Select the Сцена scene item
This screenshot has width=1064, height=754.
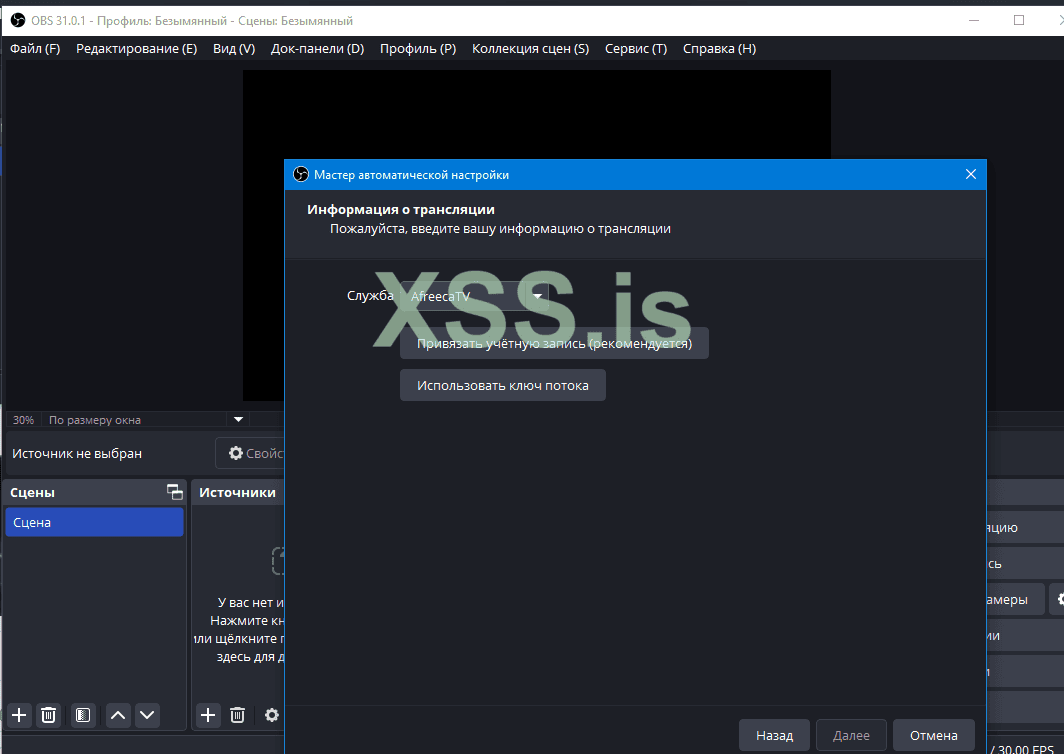pos(94,523)
